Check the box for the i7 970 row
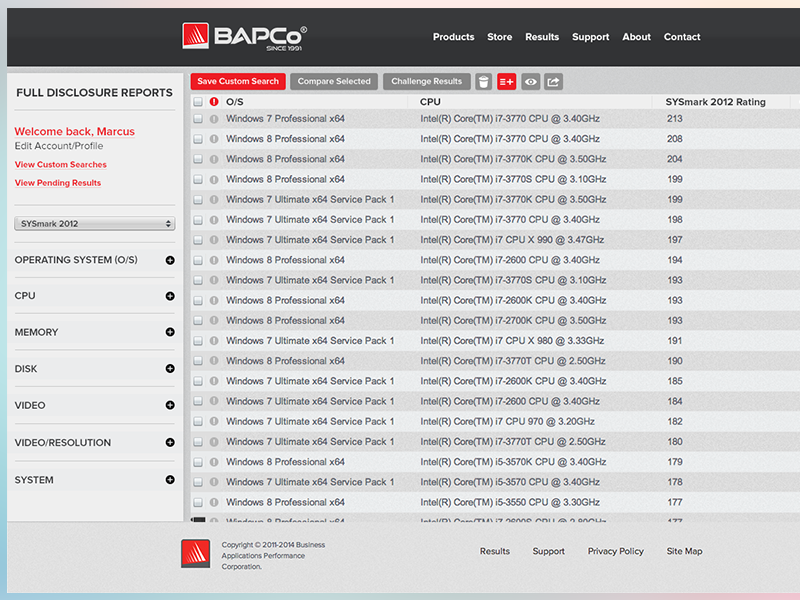The image size is (800, 600). click(x=198, y=421)
